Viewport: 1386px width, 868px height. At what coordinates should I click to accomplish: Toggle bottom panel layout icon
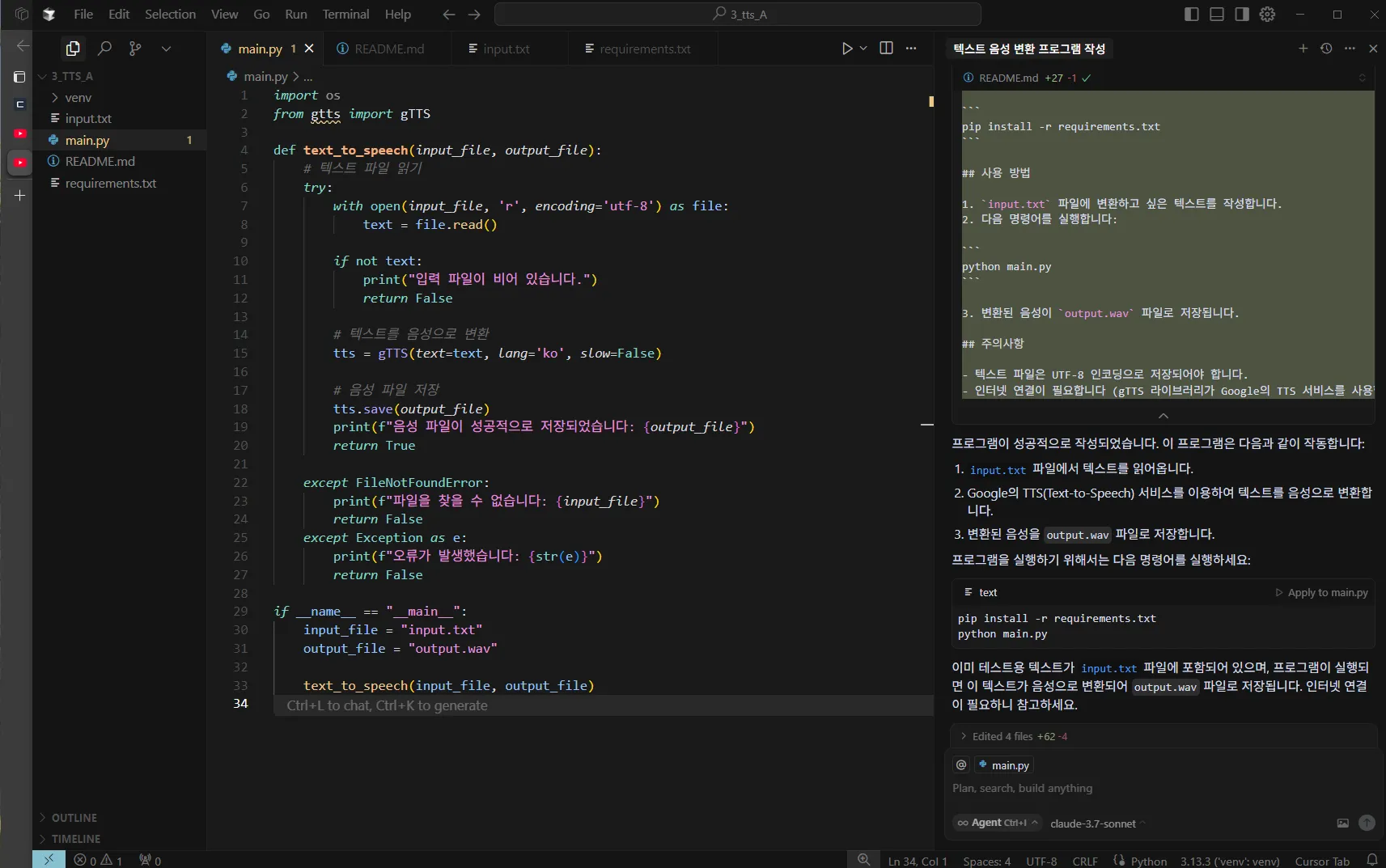(1216, 15)
